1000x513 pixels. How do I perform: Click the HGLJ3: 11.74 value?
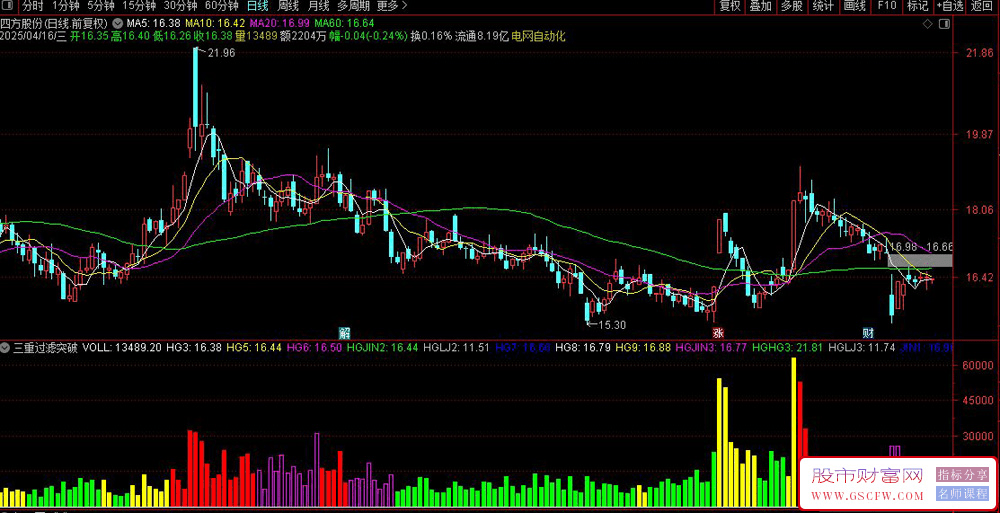pyautogui.click(x=861, y=348)
